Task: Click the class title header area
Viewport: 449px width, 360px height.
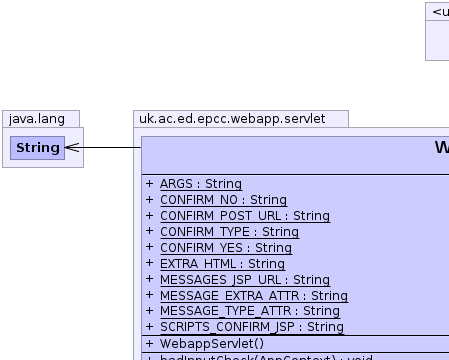Action: point(295,155)
